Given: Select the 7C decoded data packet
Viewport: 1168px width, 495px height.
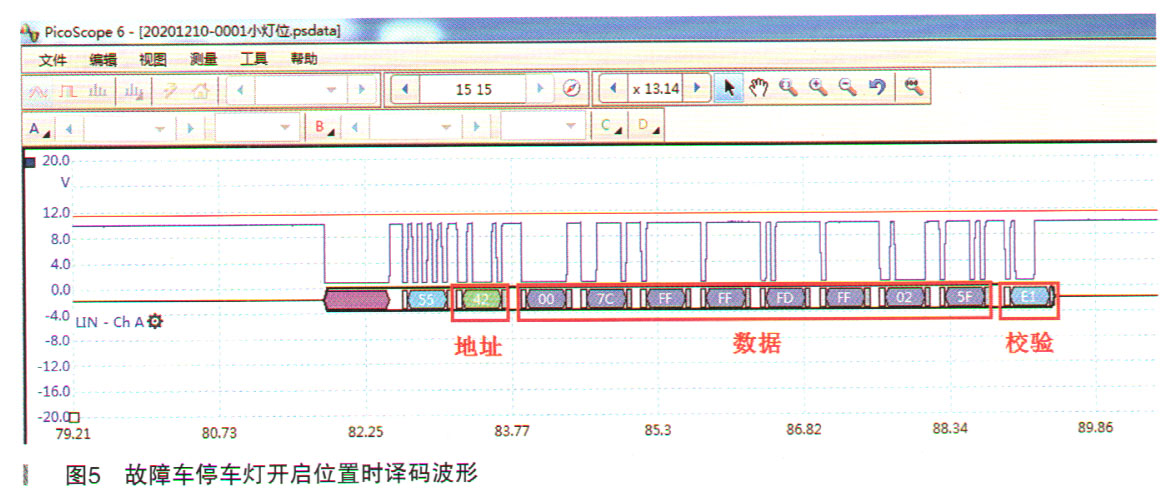Looking at the screenshot, I should pos(605,299).
